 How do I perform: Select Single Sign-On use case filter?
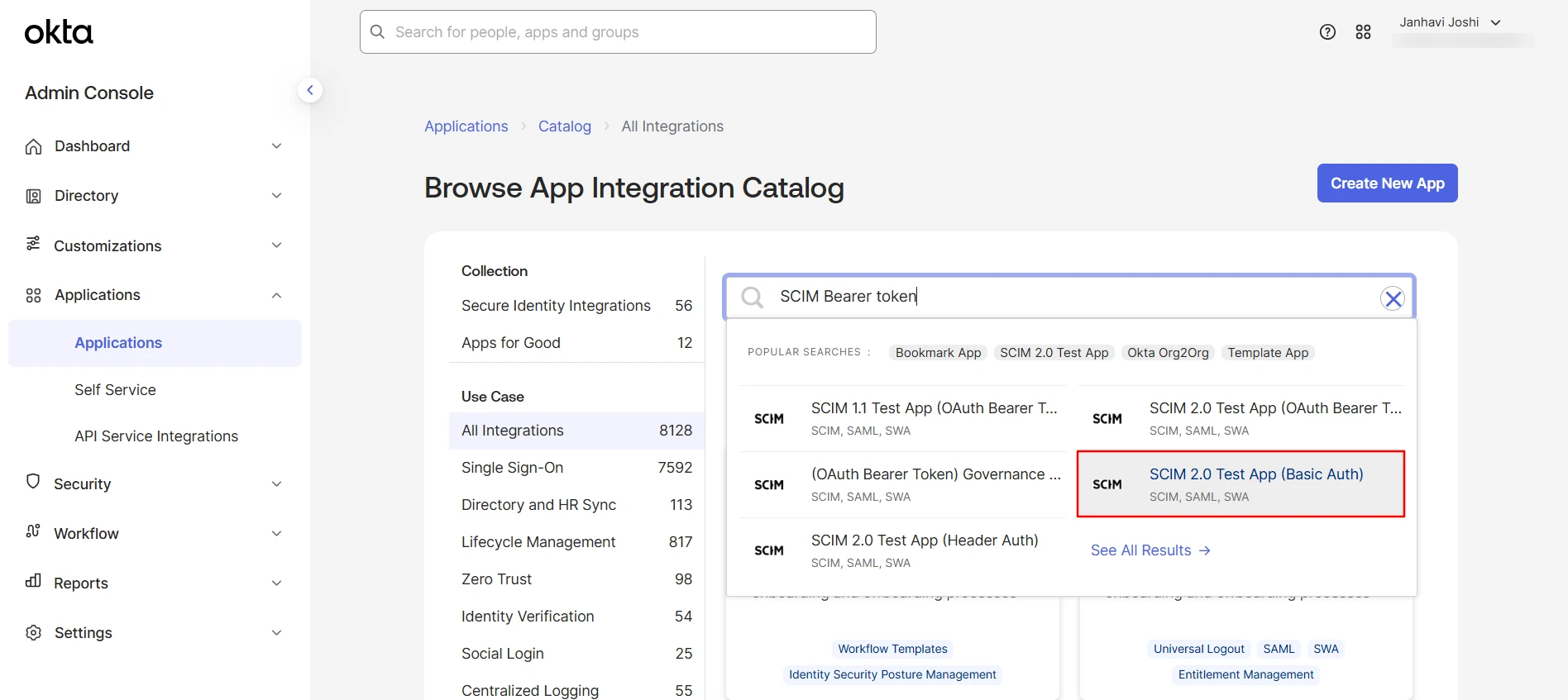click(576, 468)
